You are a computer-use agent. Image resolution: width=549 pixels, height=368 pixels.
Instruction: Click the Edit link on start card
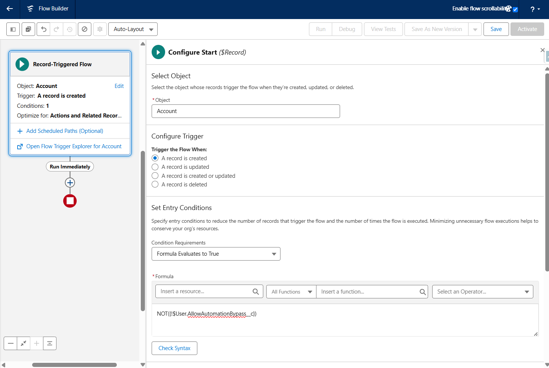(x=119, y=86)
